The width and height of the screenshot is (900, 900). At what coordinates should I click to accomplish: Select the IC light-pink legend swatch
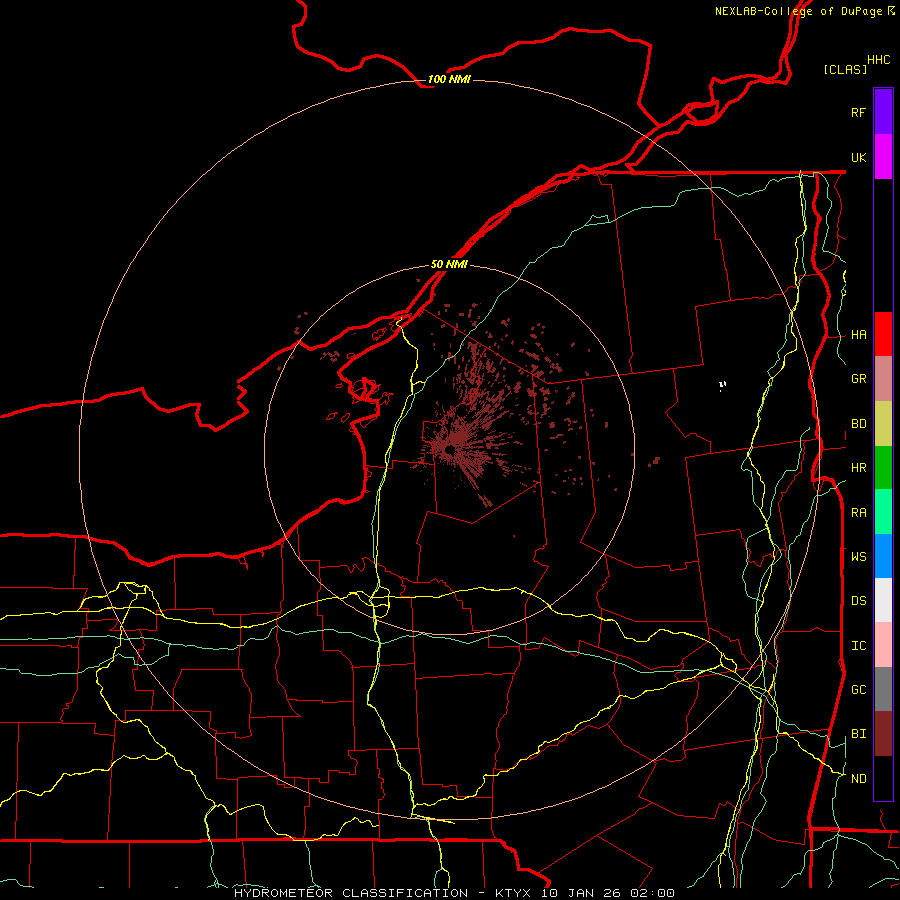point(883,645)
